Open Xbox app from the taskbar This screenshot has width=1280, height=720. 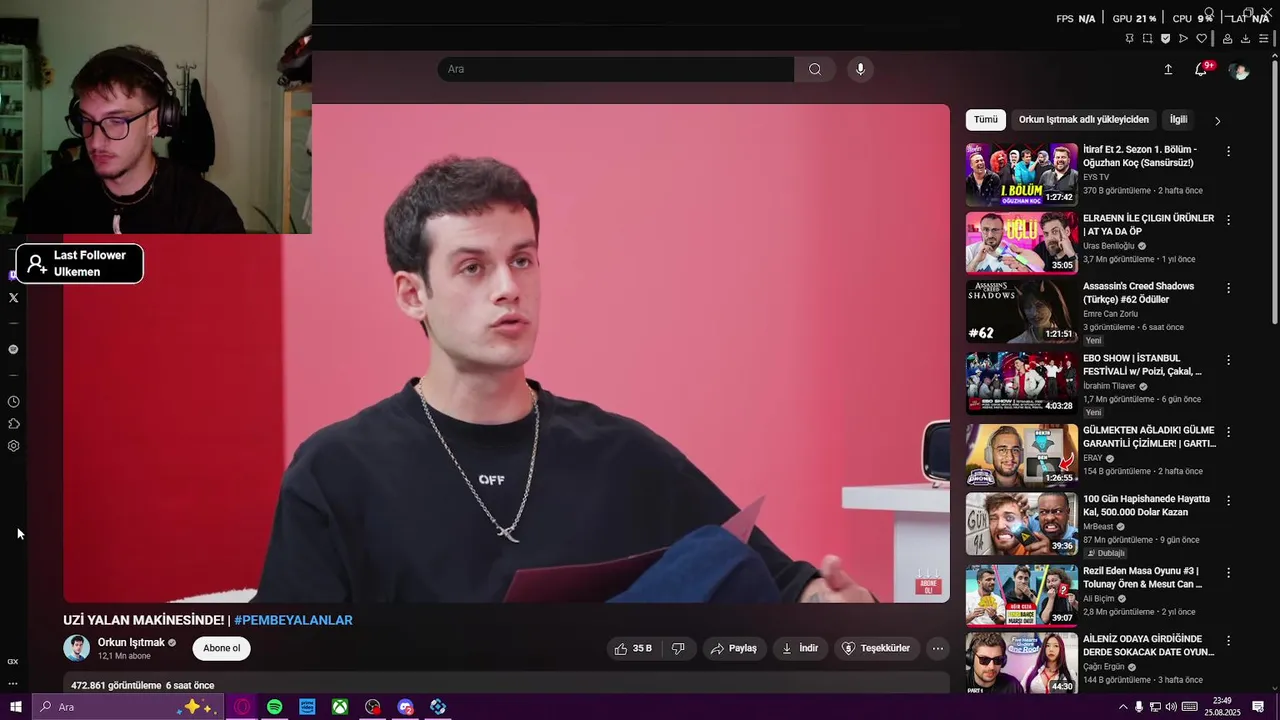pyautogui.click(x=340, y=707)
